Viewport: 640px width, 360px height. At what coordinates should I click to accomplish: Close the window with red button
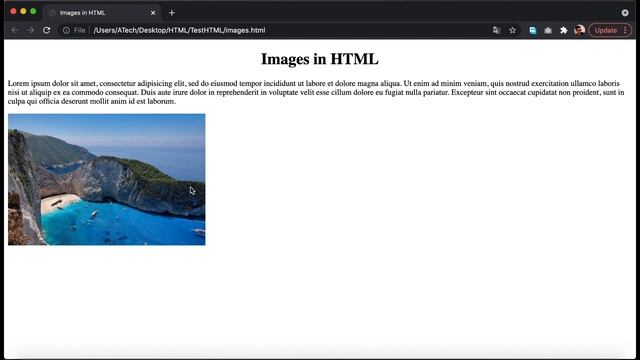coord(13,11)
